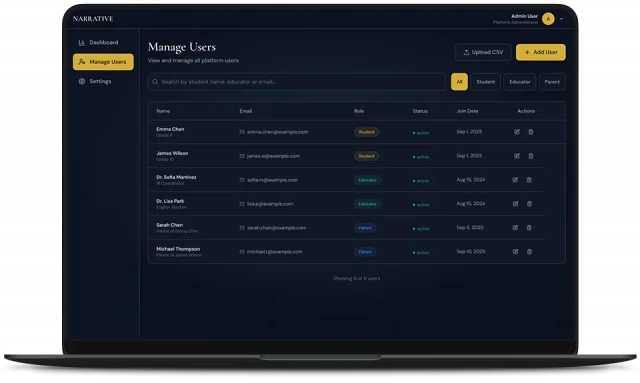Delete Dr. Lisa Park's account
The image size is (640, 383).
(529, 204)
